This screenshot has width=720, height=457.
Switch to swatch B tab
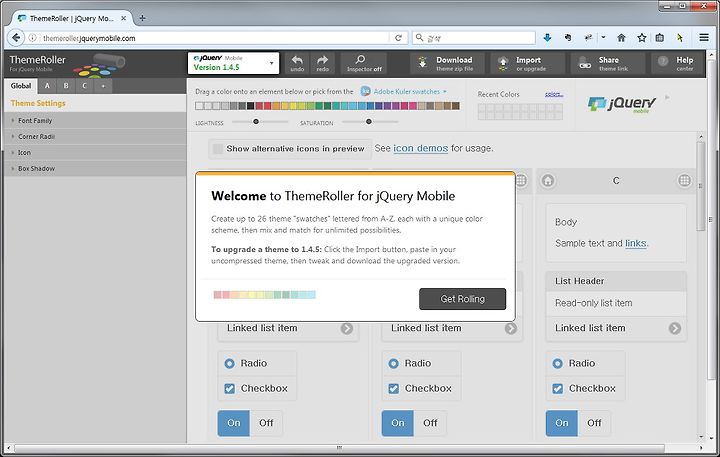pos(66,86)
